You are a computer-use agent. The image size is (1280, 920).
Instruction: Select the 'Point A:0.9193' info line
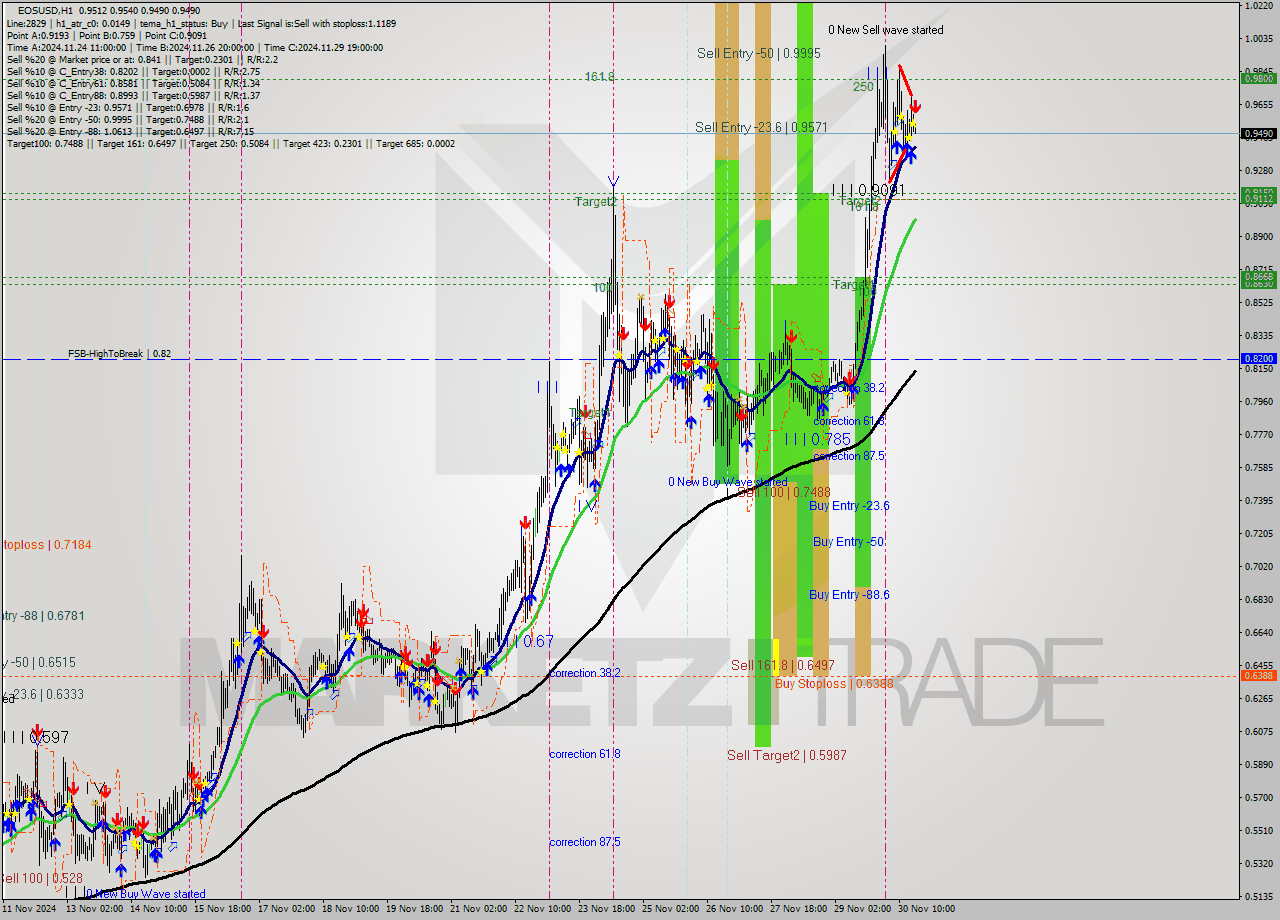point(106,34)
